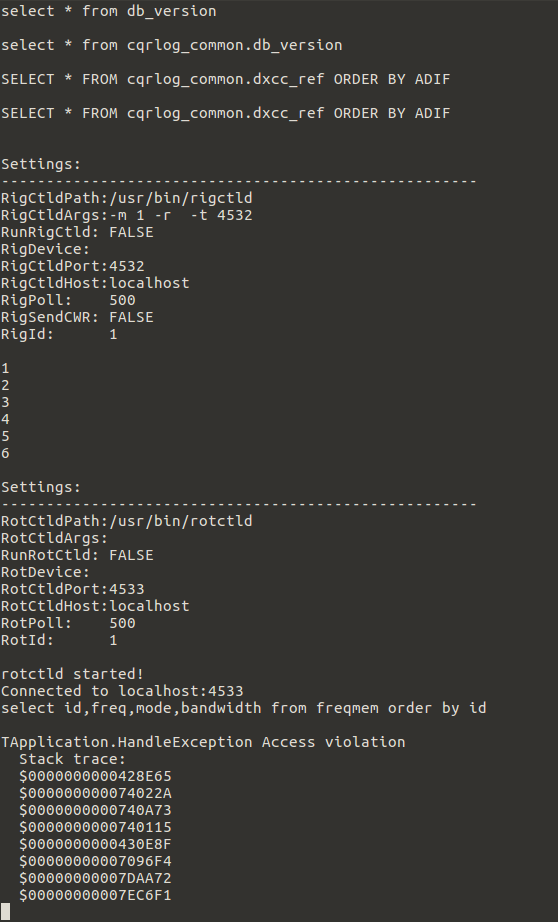Click the Access violation exception line
Image resolution: width=558 pixels, height=922 pixels.
coord(203,743)
